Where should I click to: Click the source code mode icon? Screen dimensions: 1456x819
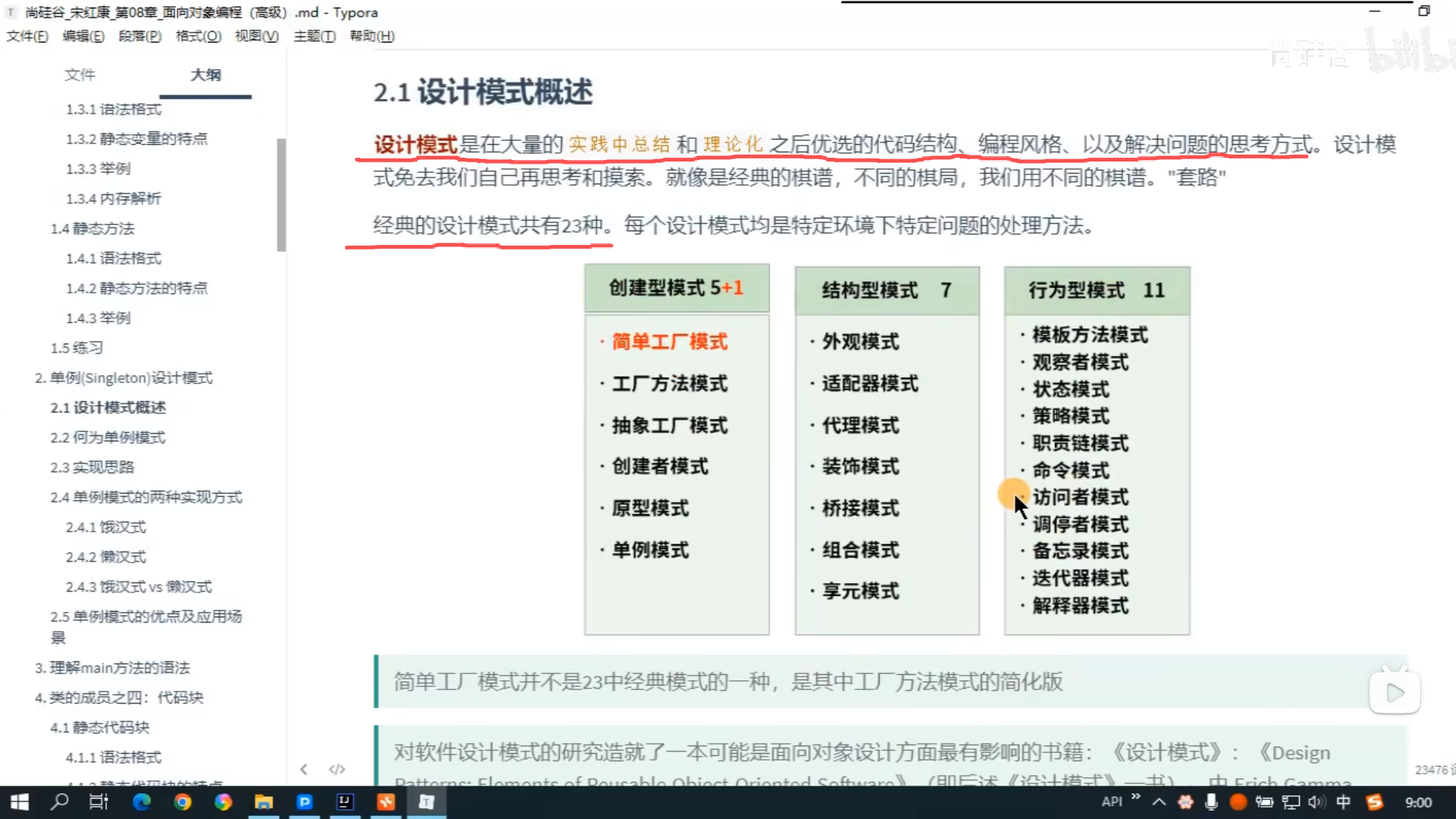point(337,769)
